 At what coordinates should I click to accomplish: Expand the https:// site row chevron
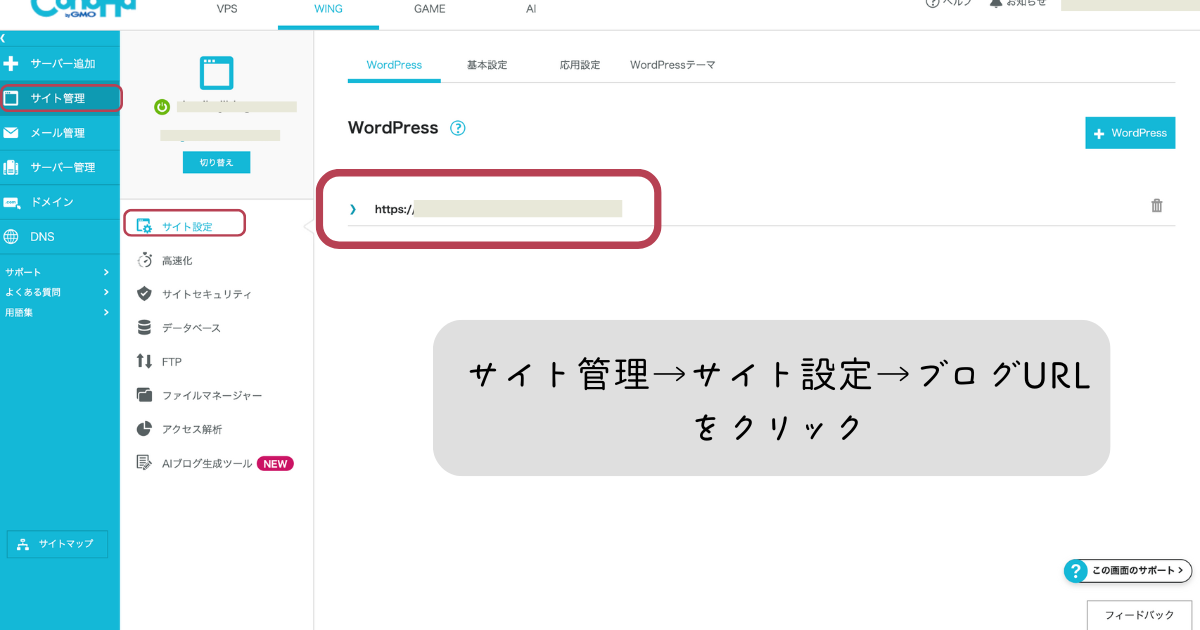click(x=352, y=209)
